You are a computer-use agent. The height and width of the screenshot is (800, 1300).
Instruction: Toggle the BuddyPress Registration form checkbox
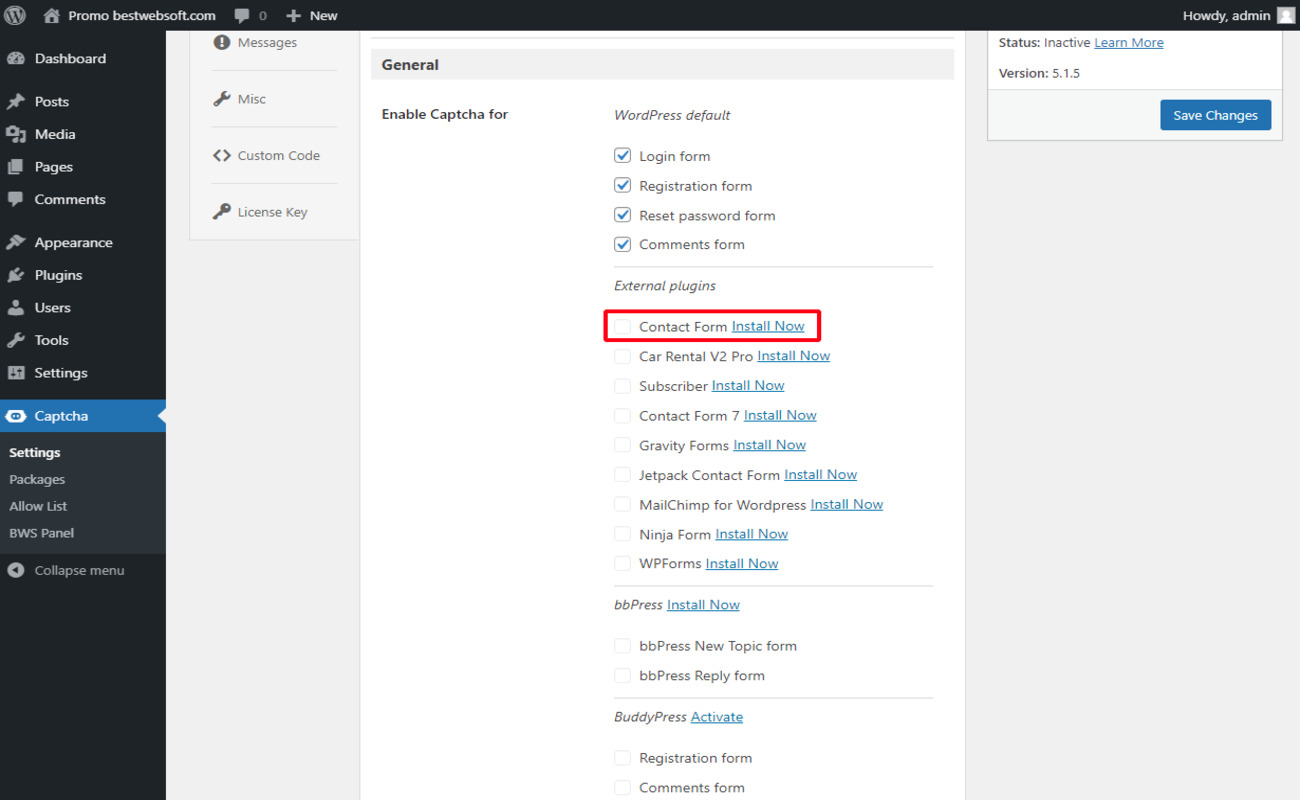point(623,758)
